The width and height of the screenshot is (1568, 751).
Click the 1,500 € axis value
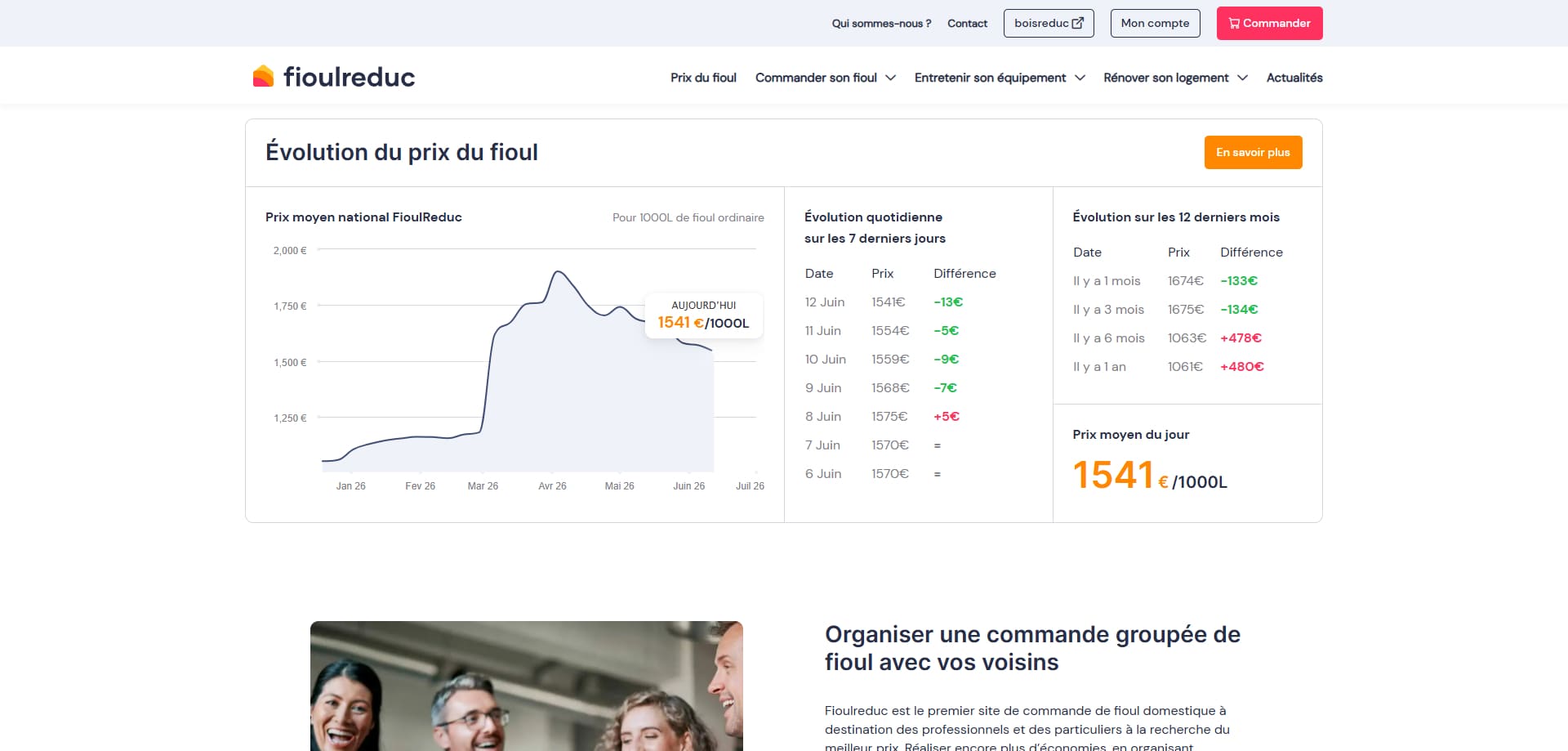(290, 363)
